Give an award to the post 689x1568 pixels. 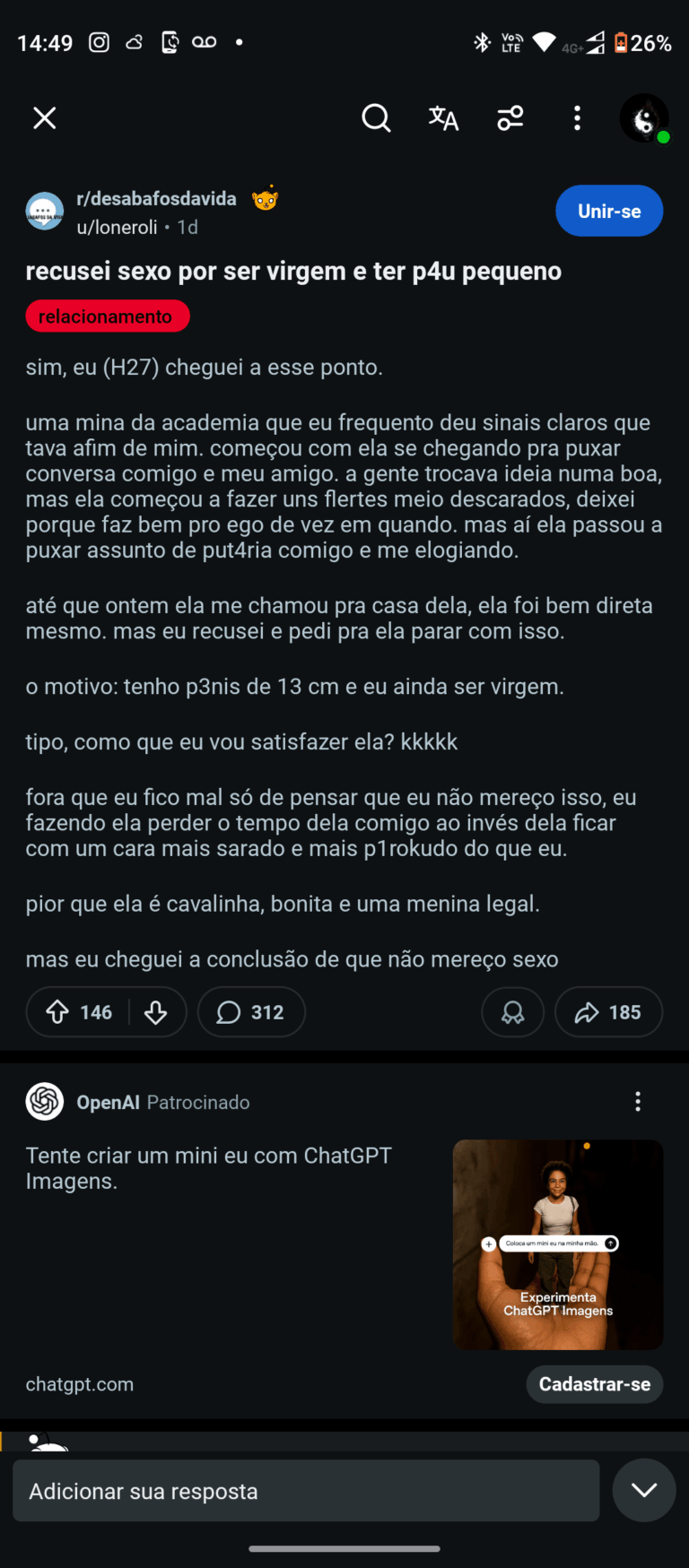[x=512, y=1012]
